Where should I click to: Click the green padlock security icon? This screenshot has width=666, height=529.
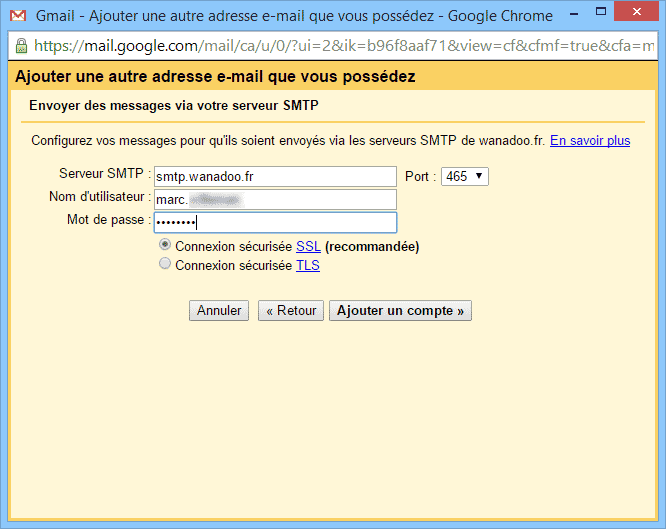point(21,45)
